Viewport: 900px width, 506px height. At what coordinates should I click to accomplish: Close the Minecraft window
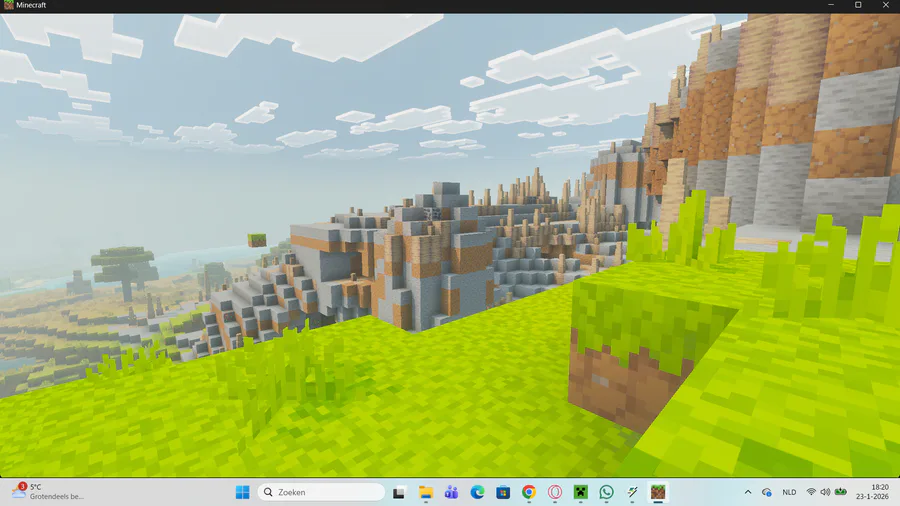pos(886,5)
